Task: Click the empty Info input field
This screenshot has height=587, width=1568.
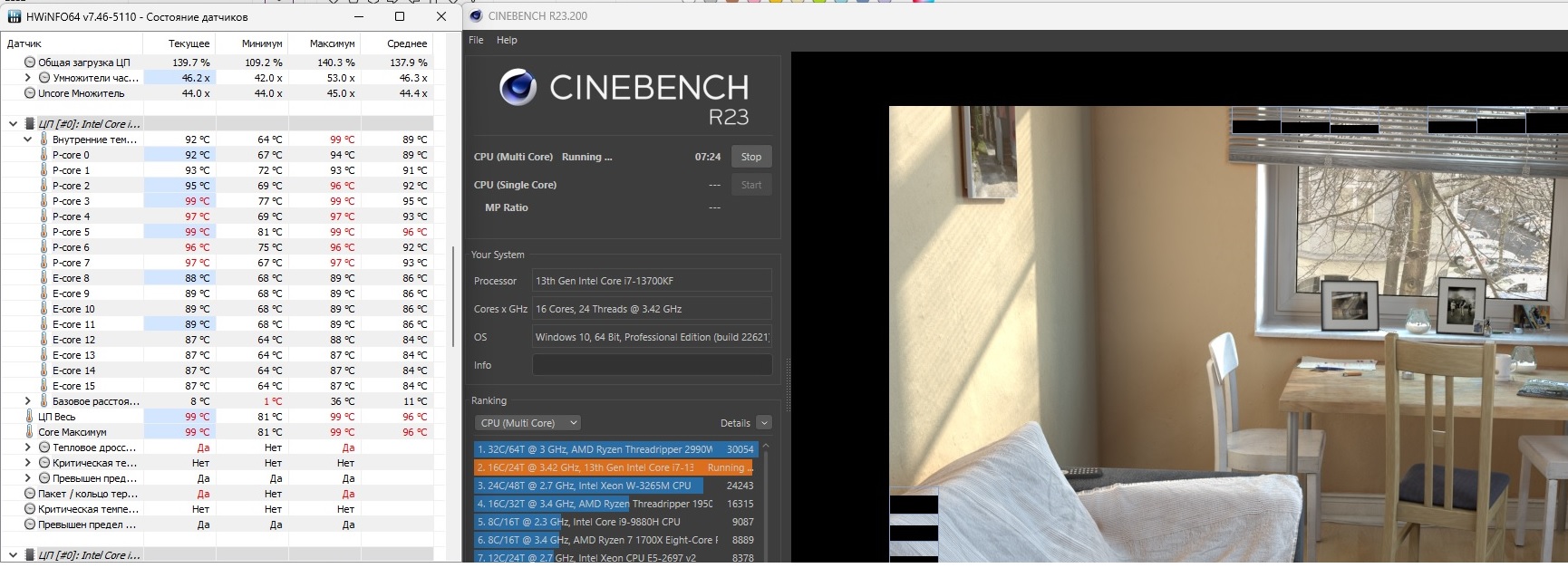Action: pyautogui.click(x=652, y=365)
